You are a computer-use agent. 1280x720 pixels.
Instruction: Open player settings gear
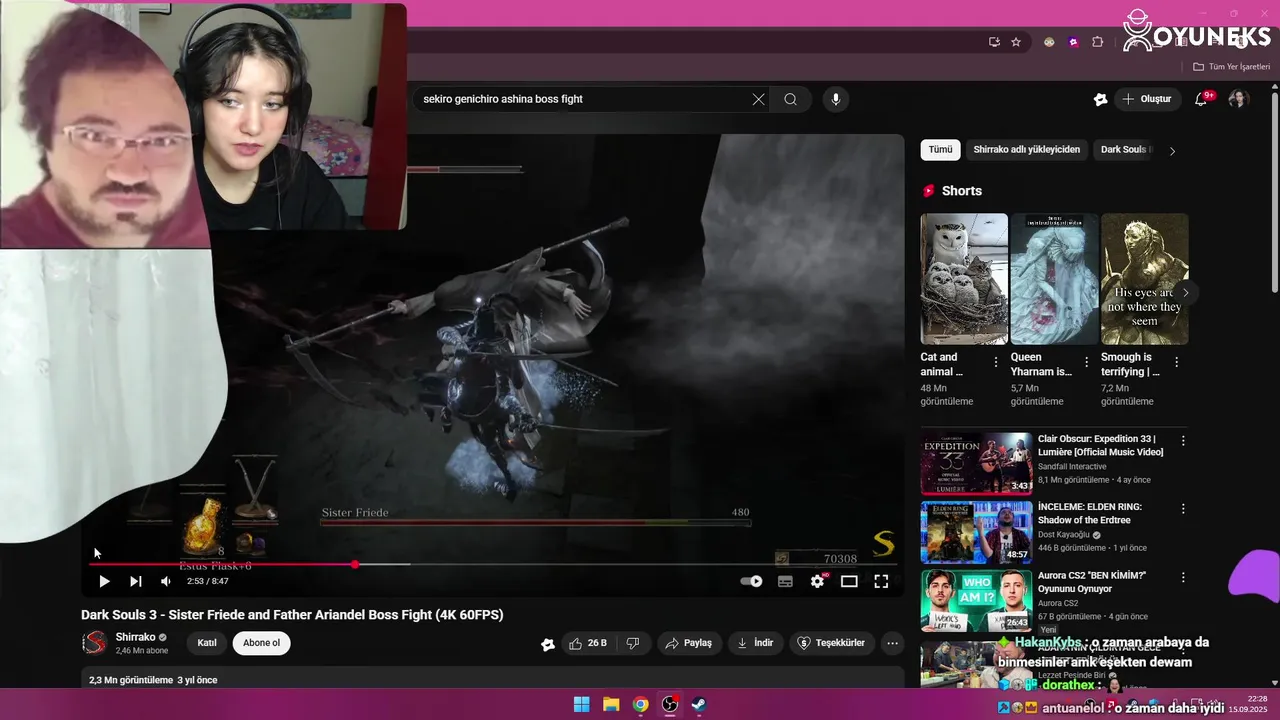point(817,581)
